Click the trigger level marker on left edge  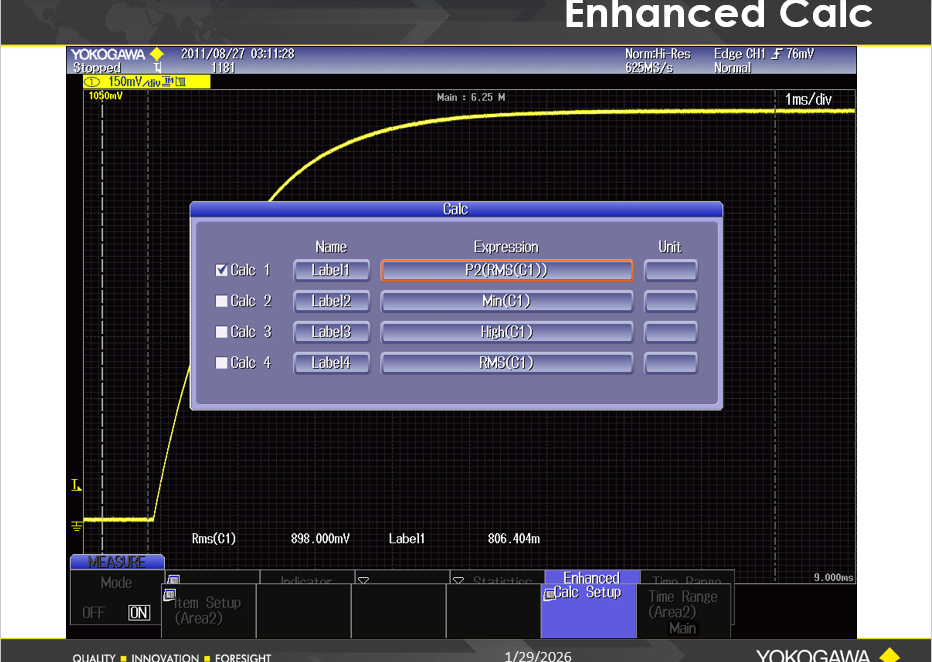tap(76, 486)
